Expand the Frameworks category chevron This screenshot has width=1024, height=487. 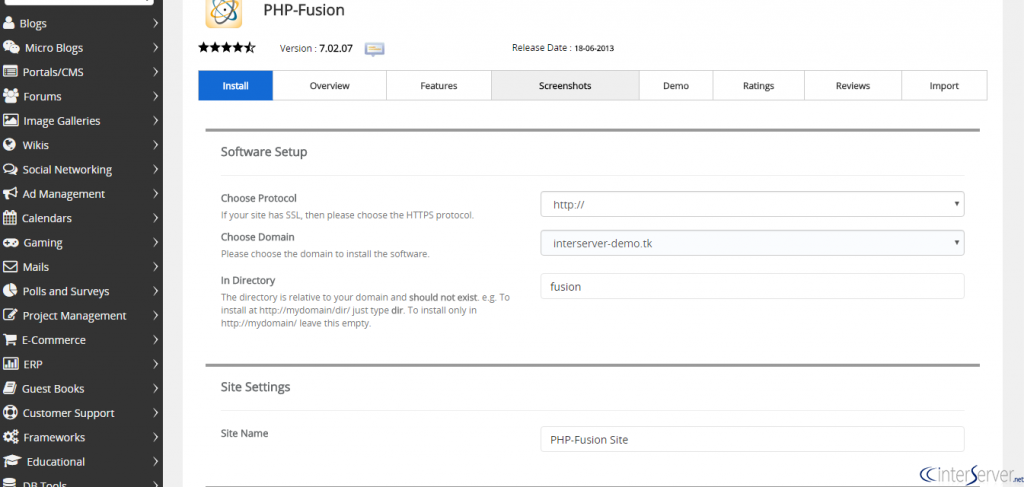pos(155,437)
